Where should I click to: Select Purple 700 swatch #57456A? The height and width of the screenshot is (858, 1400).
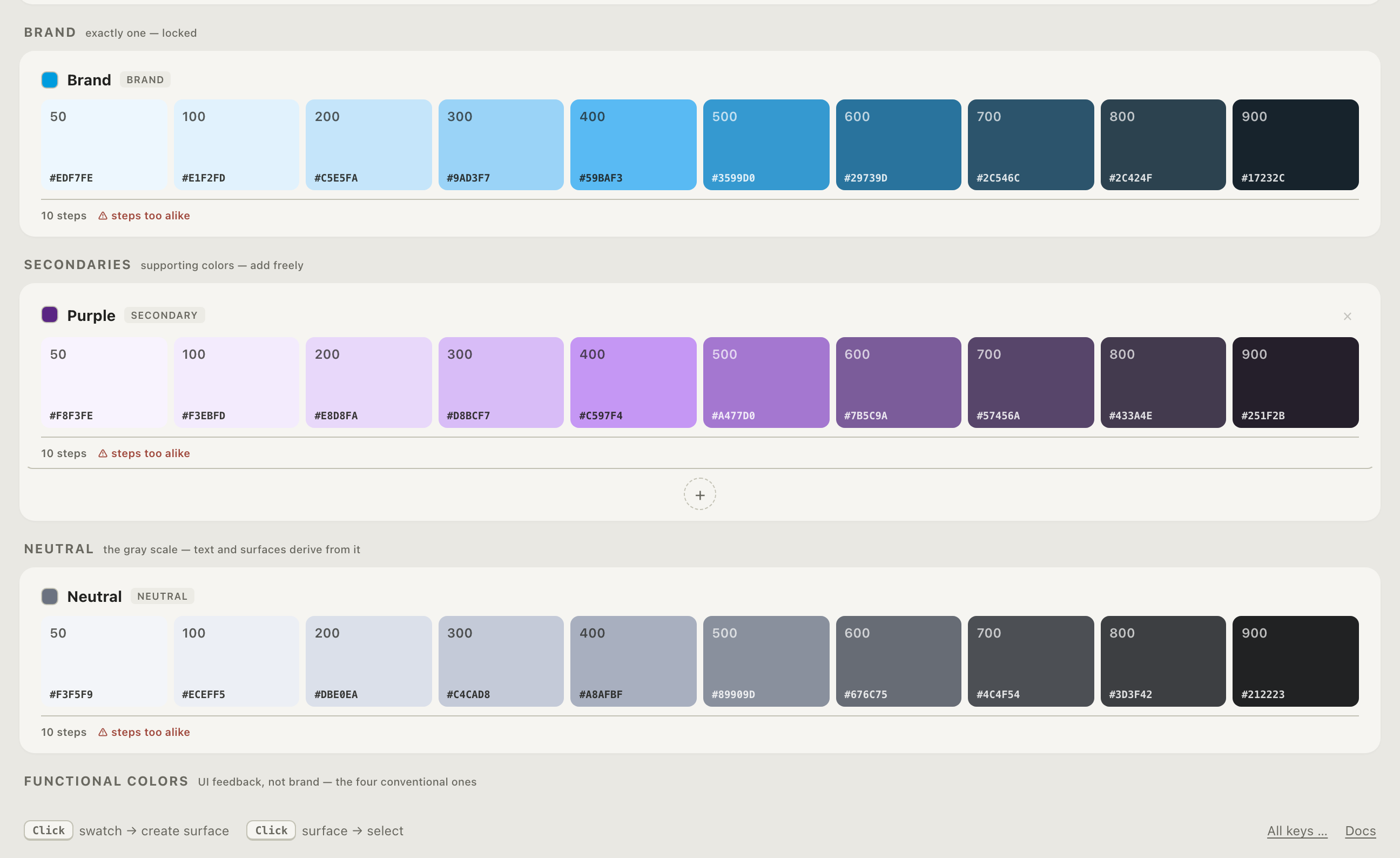[1031, 383]
